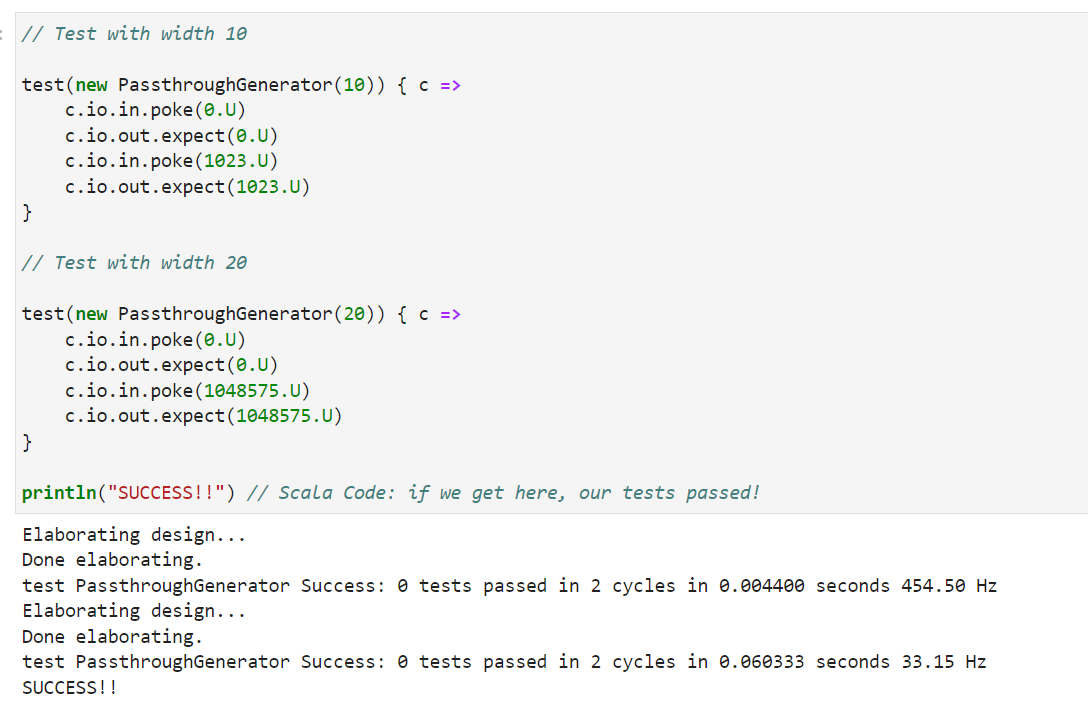Viewport: 1088px width, 715px height.
Task: Click the "// Test with width 20" comment
Action: [x=135, y=263]
